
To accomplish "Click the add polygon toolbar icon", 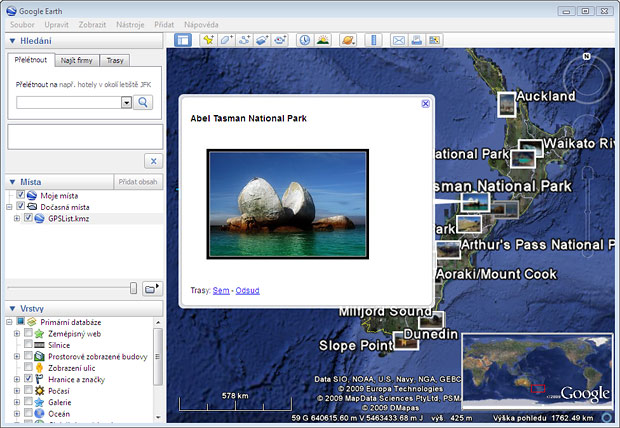I will click(227, 40).
